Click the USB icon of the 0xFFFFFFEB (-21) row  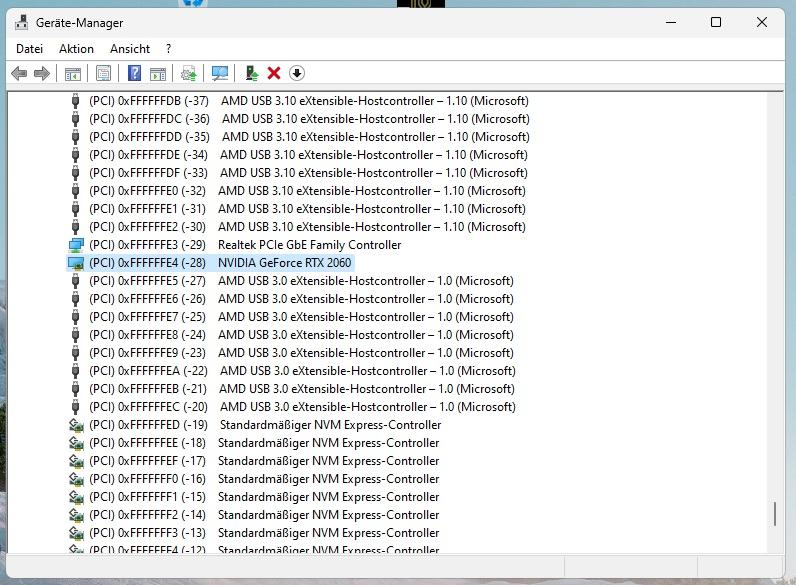click(x=76, y=389)
